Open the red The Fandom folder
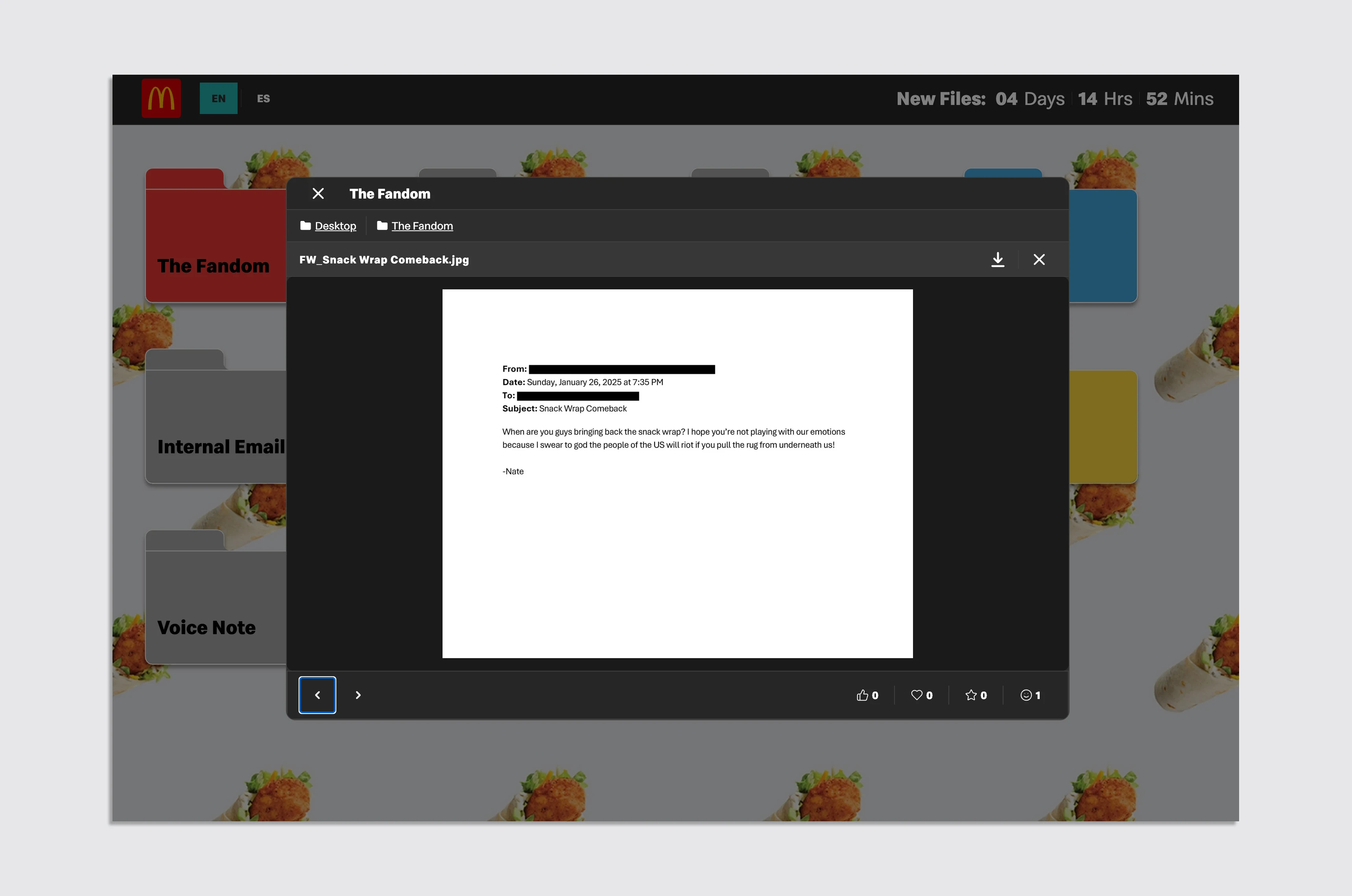The height and width of the screenshot is (896, 1352). [x=214, y=246]
